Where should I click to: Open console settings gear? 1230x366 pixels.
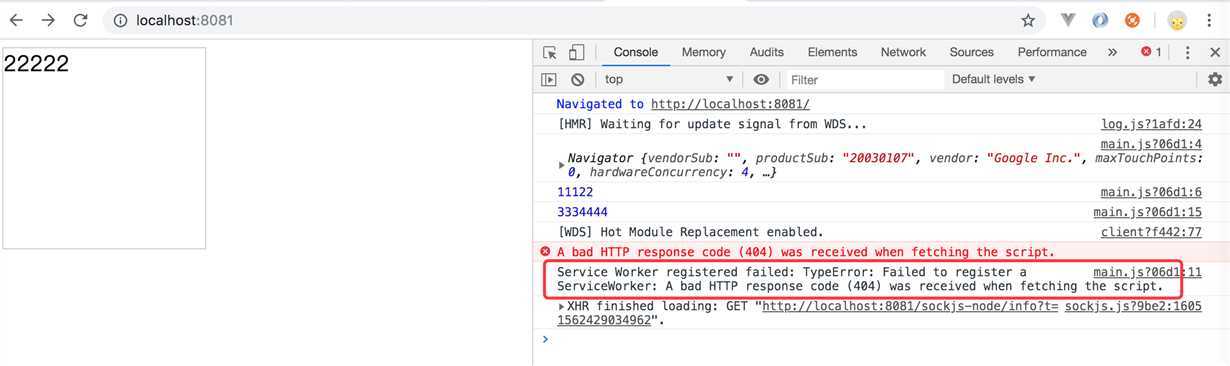(1215, 80)
